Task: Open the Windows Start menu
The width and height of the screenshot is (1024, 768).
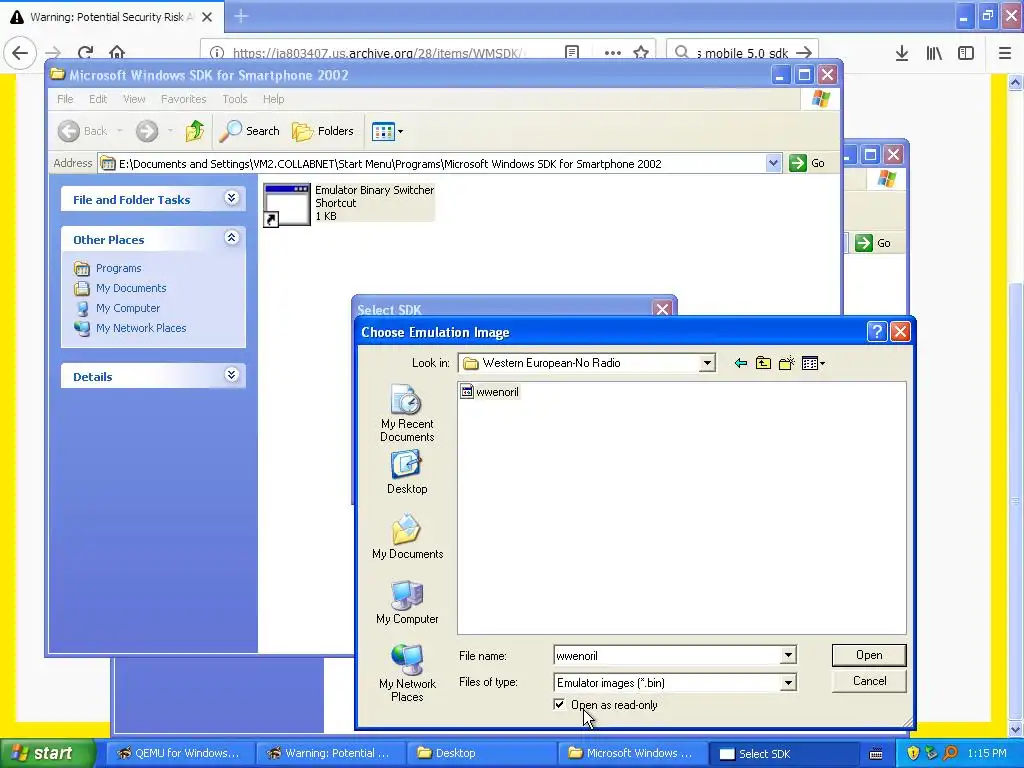Action: tap(48, 754)
